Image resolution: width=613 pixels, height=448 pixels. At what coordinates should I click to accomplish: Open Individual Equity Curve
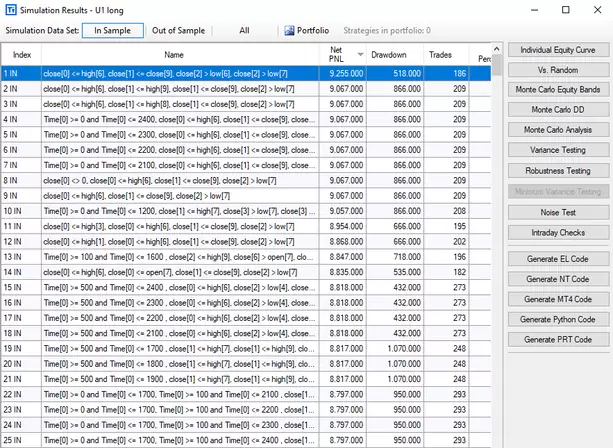click(x=558, y=50)
